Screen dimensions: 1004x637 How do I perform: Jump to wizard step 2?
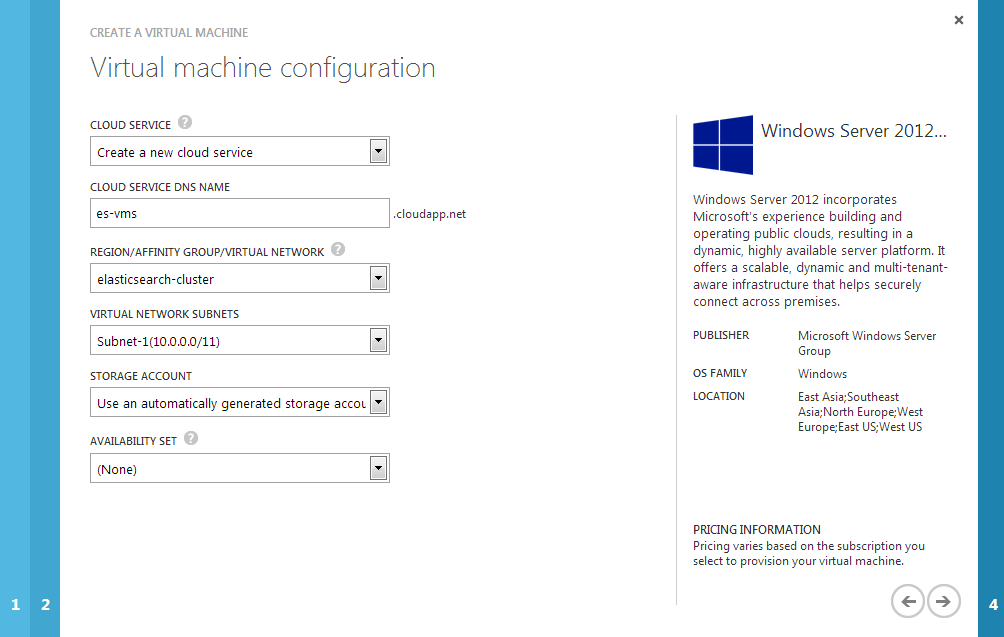click(x=45, y=604)
